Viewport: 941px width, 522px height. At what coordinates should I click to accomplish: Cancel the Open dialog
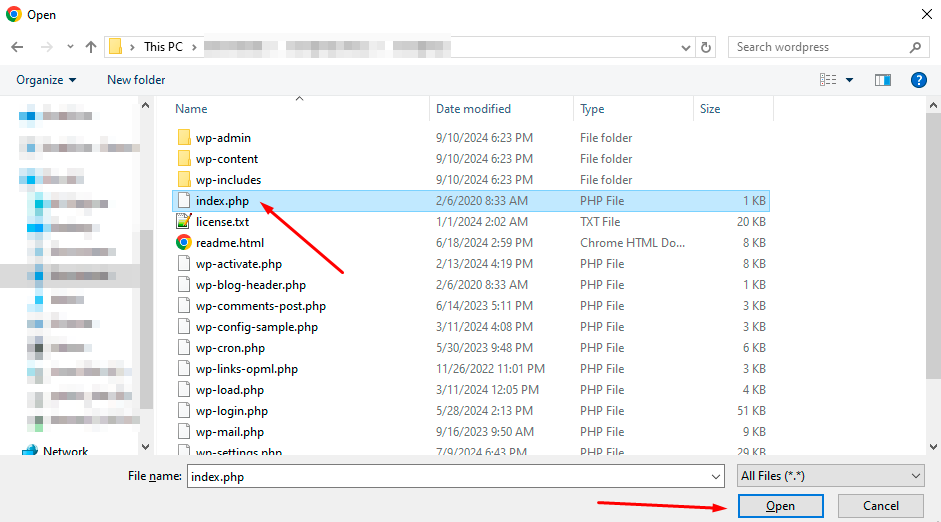pos(880,506)
